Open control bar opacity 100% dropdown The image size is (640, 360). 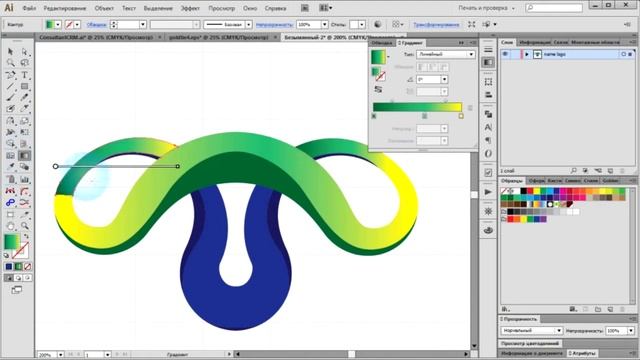[324, 24]
